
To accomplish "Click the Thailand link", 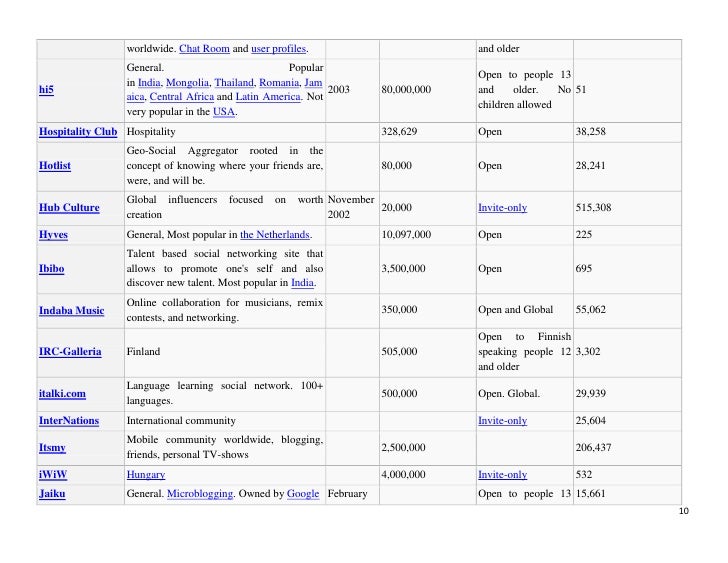I will (x=234, y=83).
